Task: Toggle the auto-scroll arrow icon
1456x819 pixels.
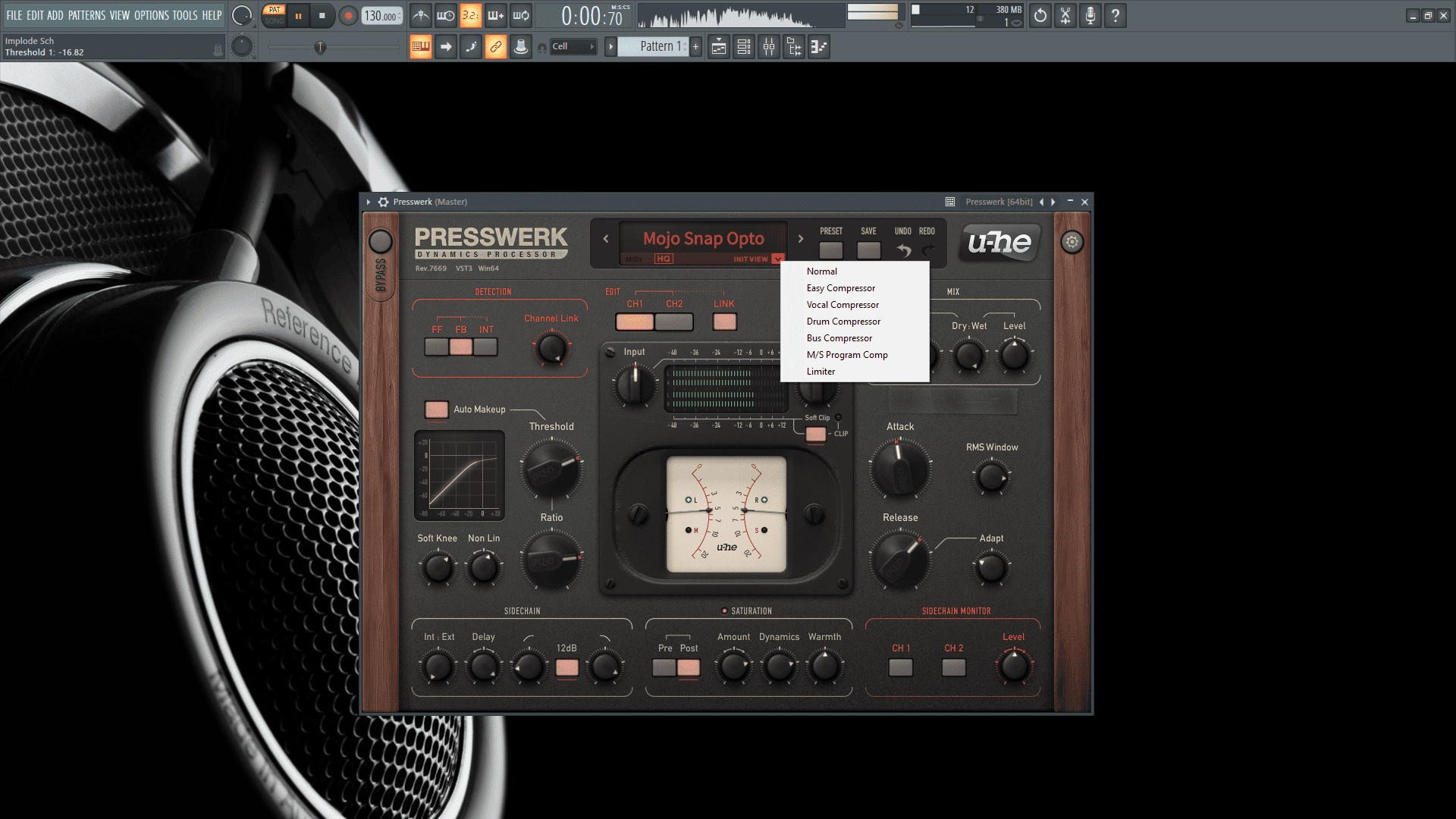Action: [446, 47]
